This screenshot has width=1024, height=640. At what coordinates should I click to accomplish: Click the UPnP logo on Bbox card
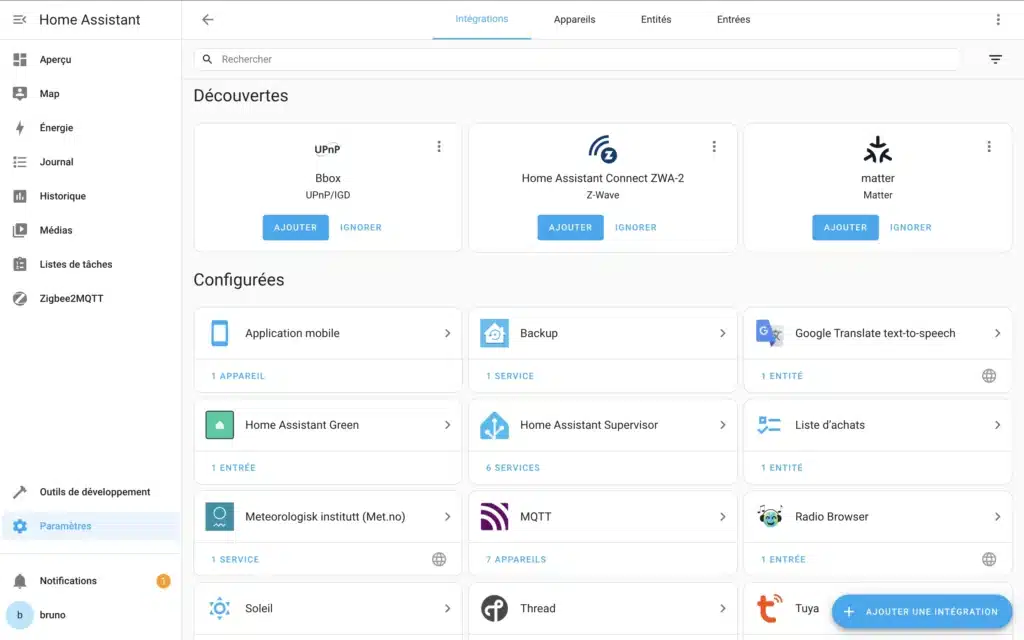tap(328, 150)
